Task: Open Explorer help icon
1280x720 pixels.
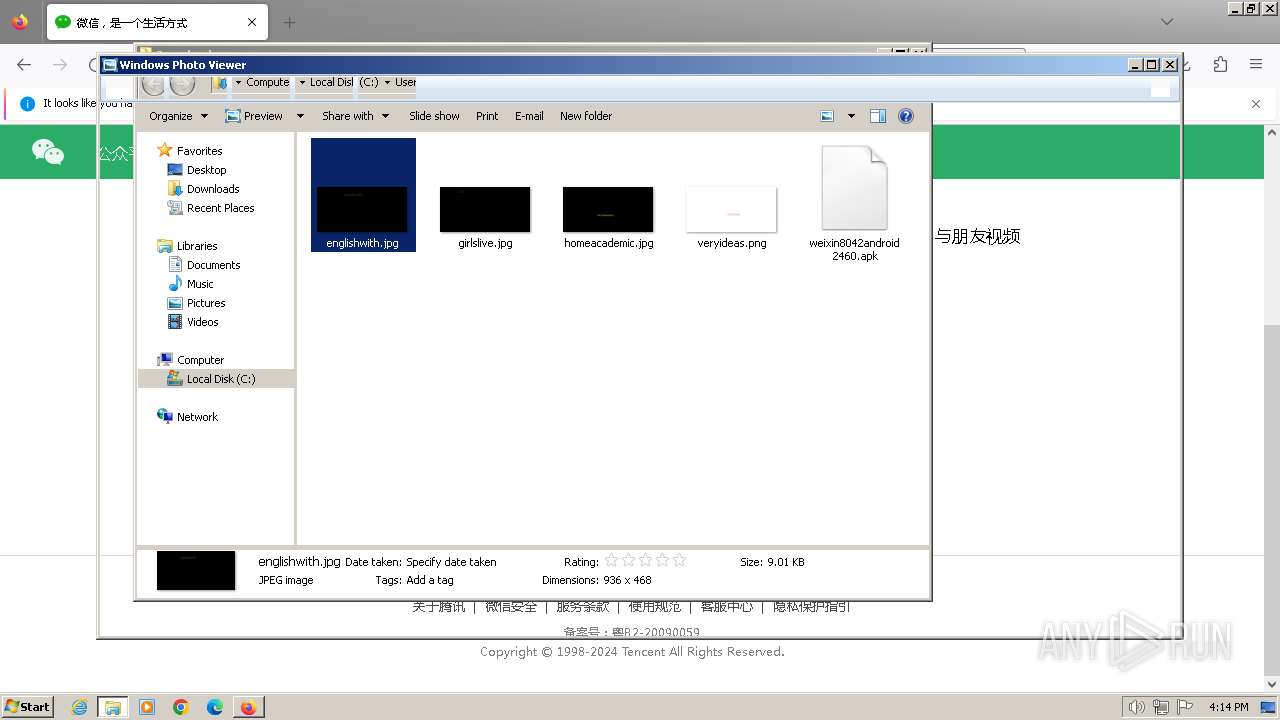Action: 906,116
